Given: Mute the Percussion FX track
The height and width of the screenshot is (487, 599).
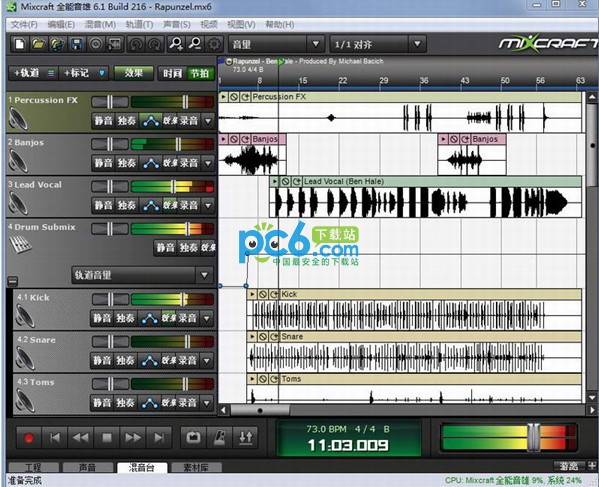Looking at the screenshot, I should pyautogui.click(x=104, y=121).
